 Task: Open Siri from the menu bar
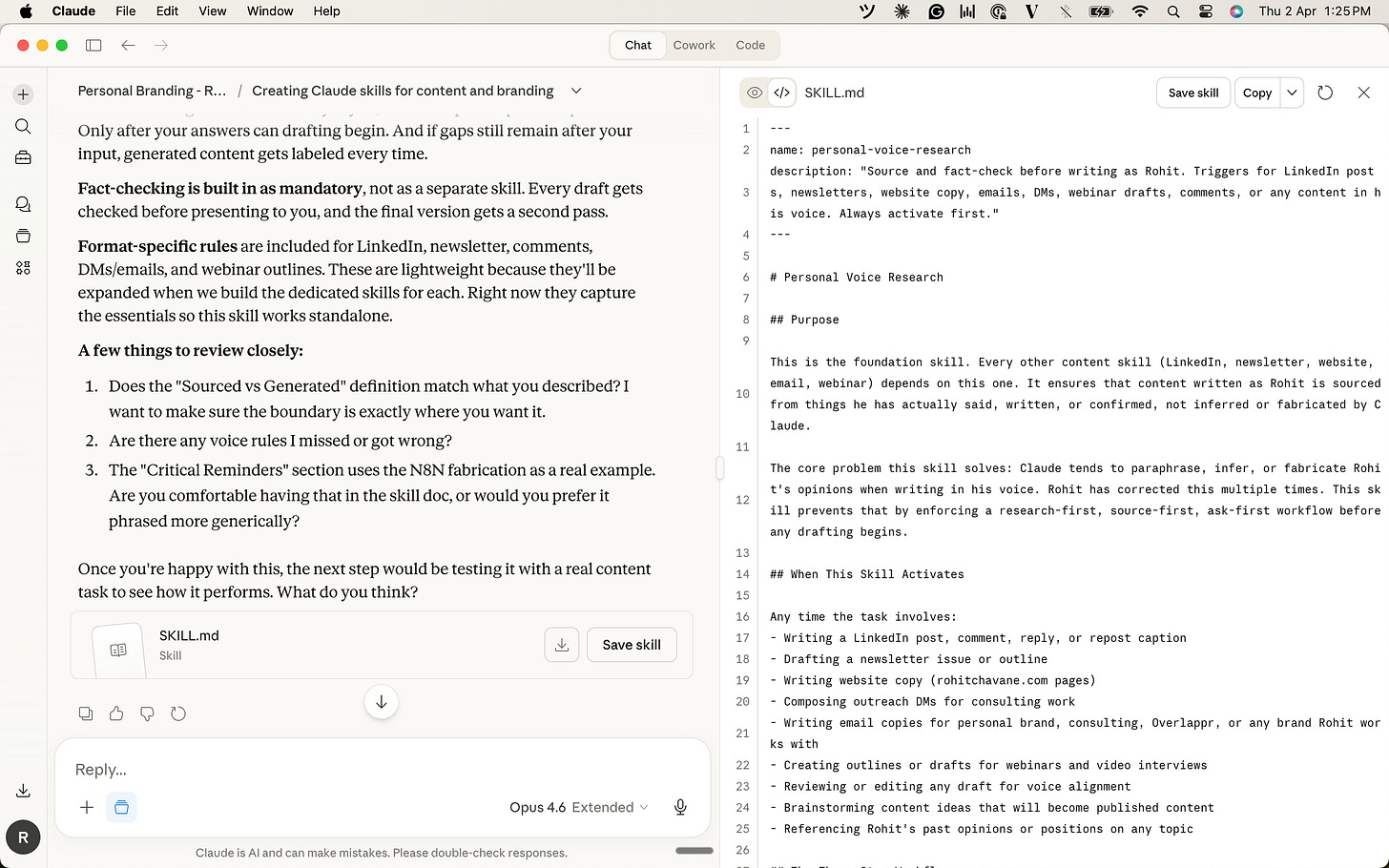click(x=1236, y=11)
